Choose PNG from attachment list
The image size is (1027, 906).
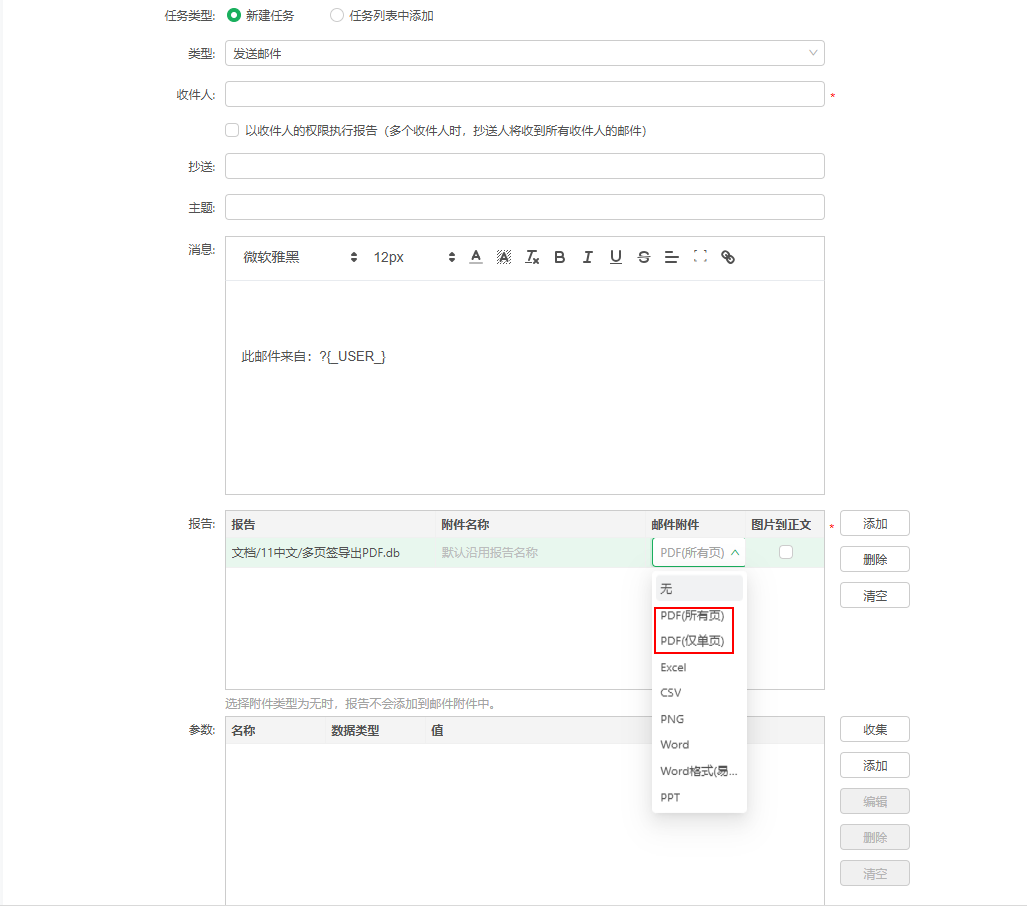click(x=699, y=719)
